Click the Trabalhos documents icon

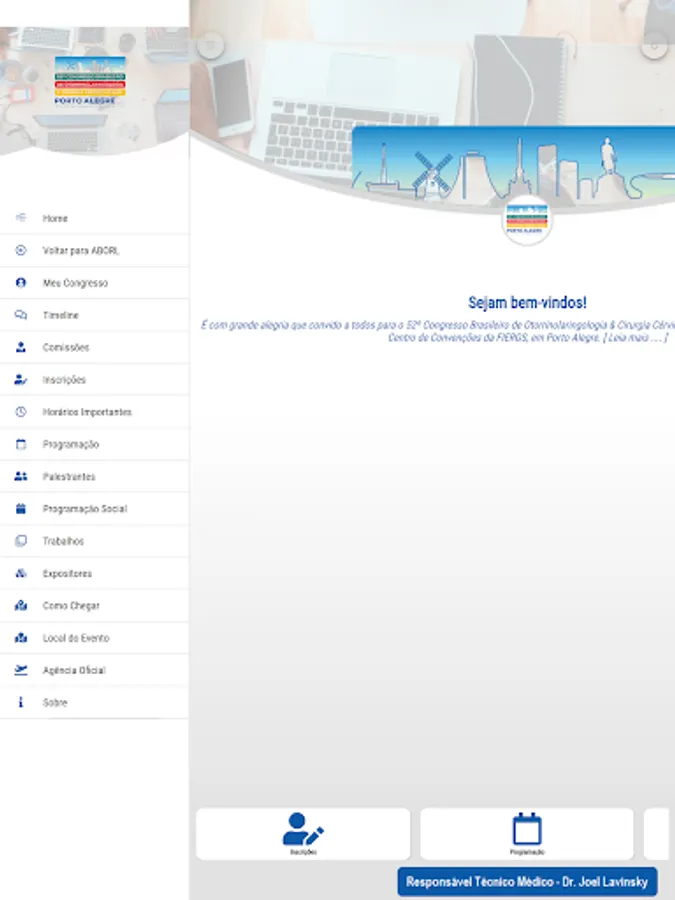pyautogui.click(x=21, y=541)
